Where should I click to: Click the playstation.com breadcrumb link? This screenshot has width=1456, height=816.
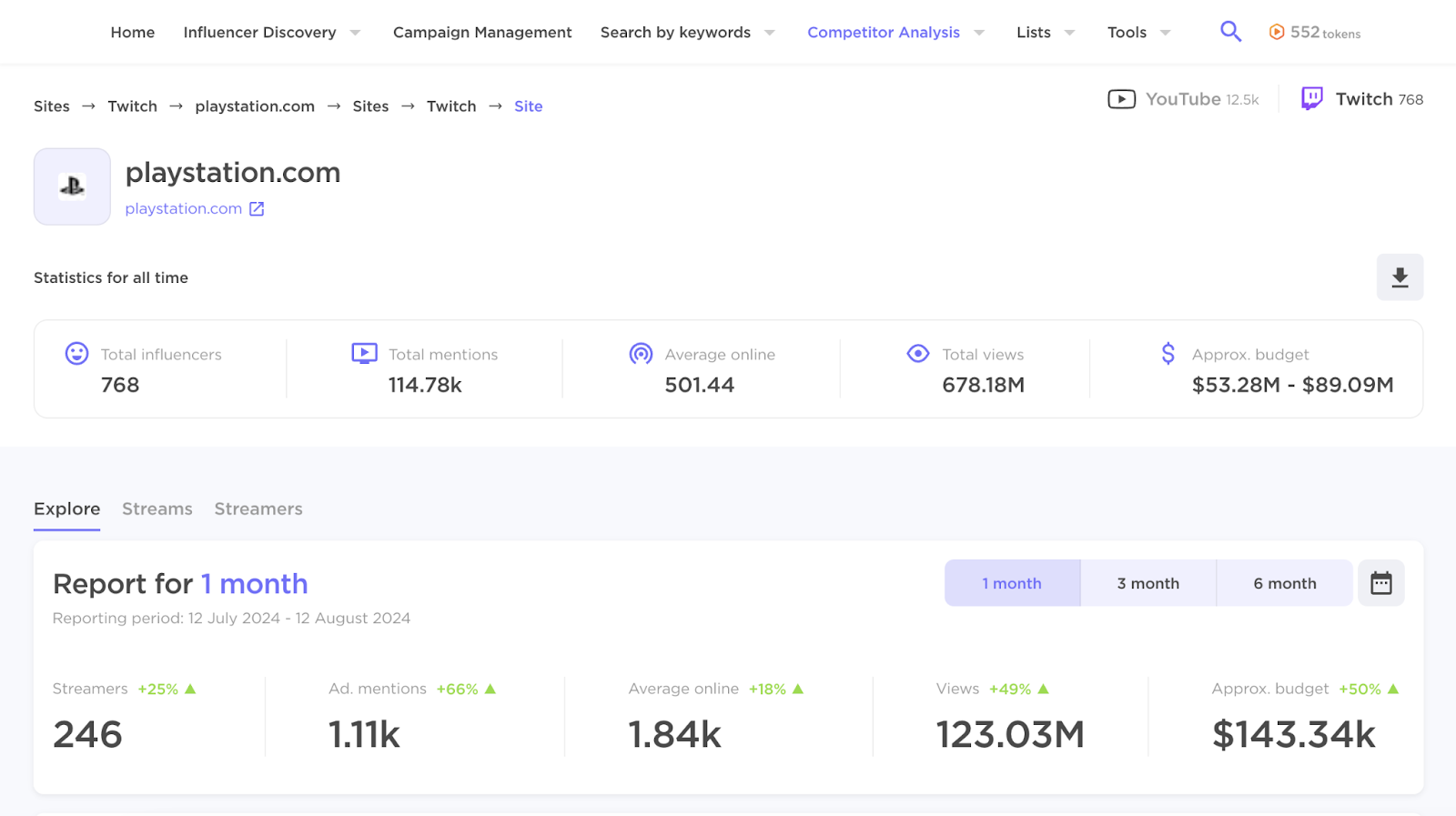255,106
